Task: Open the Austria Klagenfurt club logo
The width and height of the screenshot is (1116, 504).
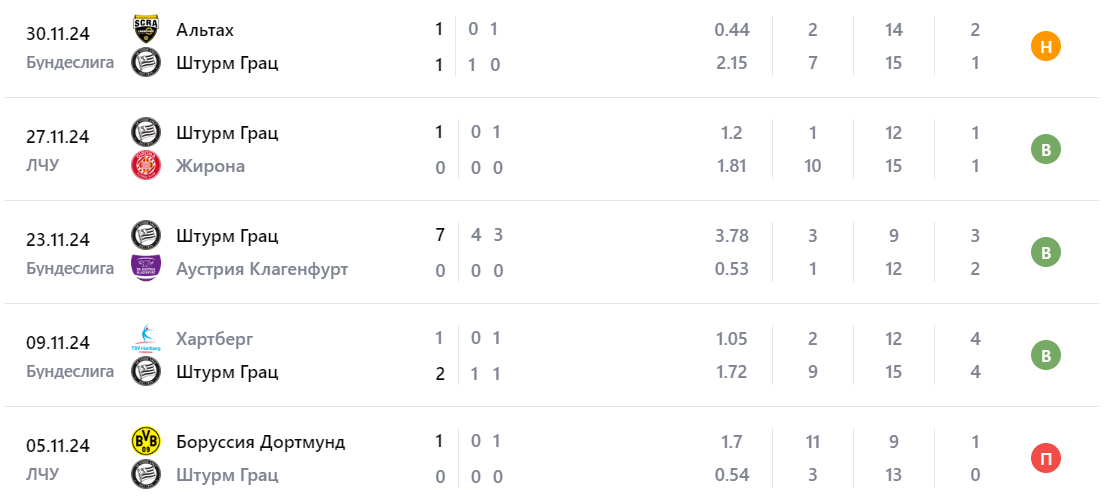Action: click(x=146, y=269)
